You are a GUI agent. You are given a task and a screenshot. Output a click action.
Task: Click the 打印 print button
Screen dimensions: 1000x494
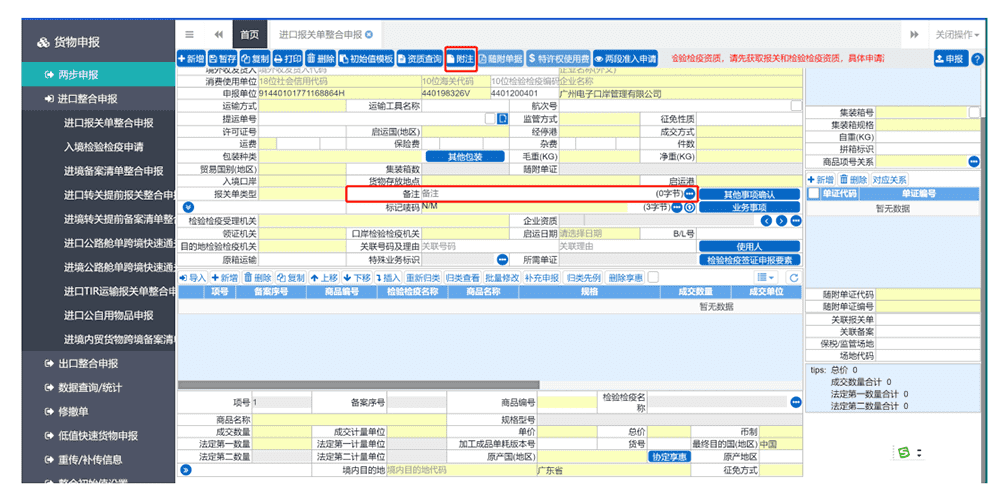point(288,59)
